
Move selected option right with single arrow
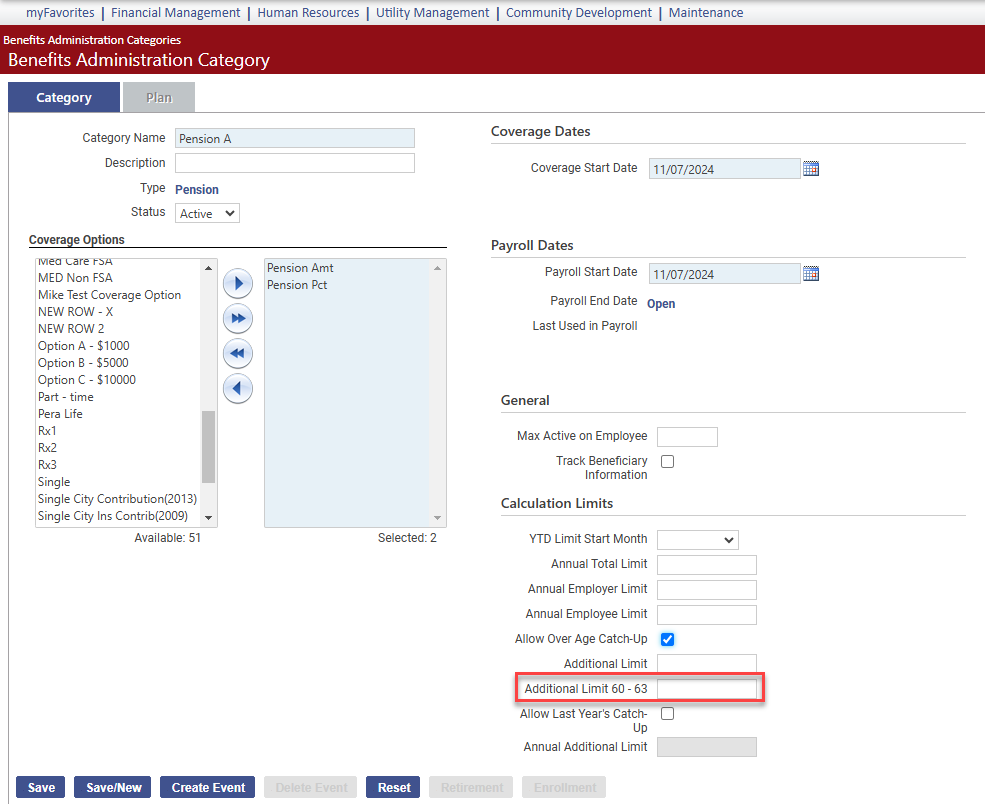tap(237, 283)
